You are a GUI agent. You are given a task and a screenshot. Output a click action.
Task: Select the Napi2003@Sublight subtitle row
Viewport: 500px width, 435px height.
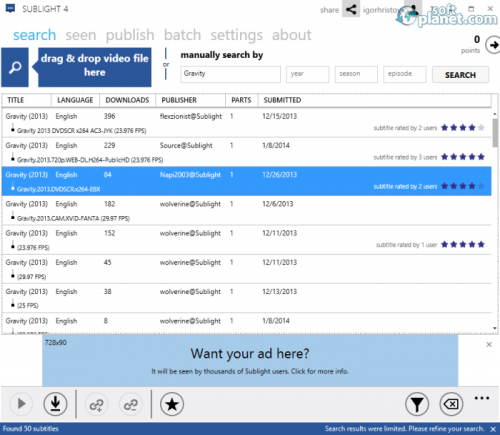246,181
